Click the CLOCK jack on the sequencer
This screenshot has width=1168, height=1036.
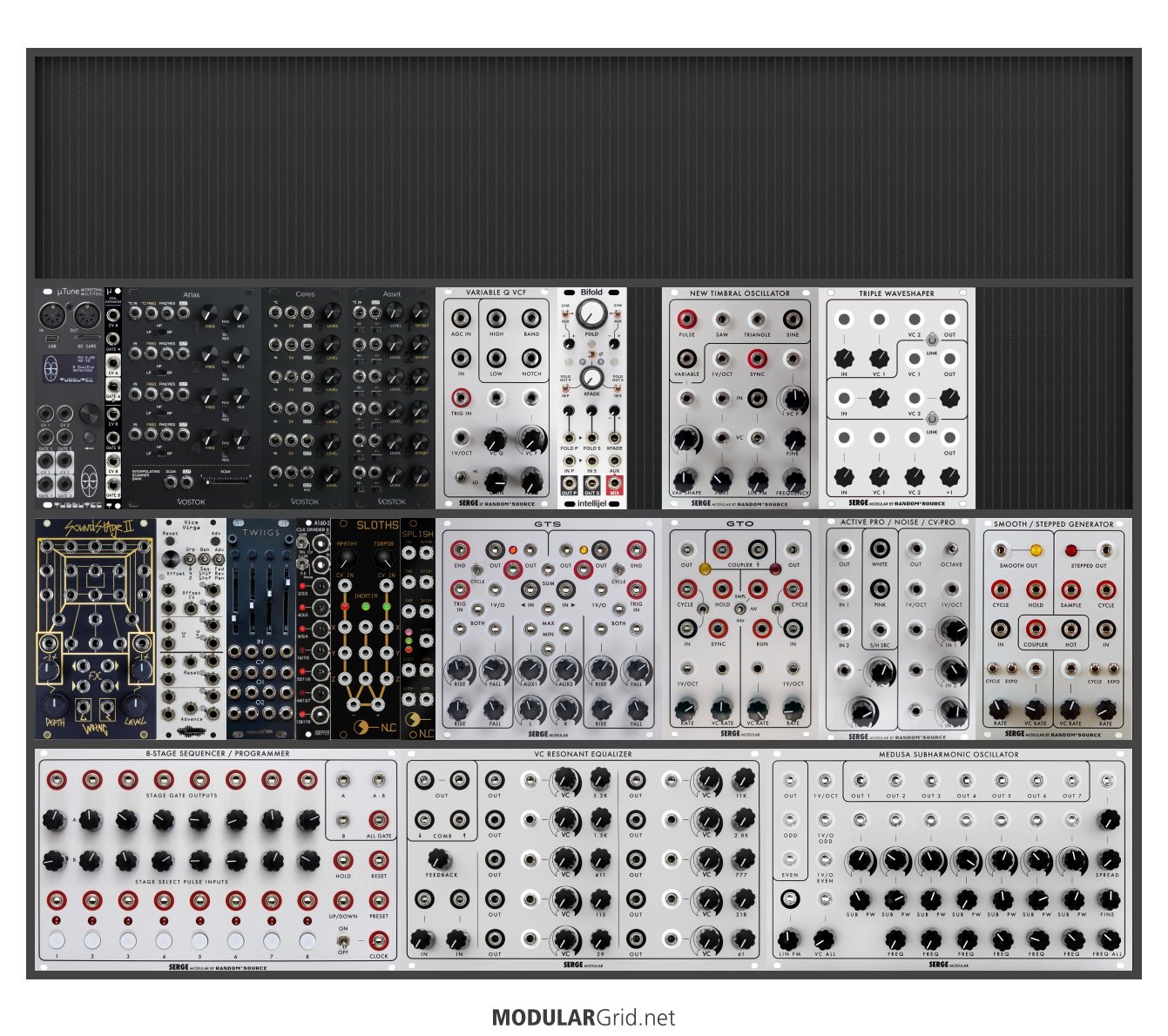coord(378,940)
